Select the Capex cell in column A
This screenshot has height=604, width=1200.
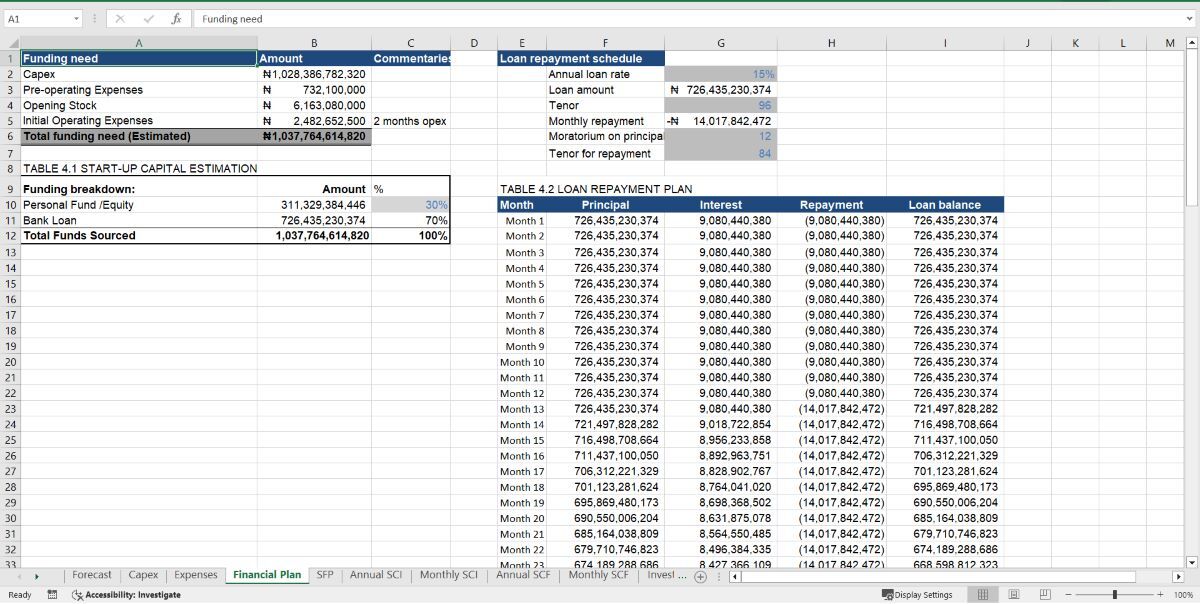coord(138,74)
